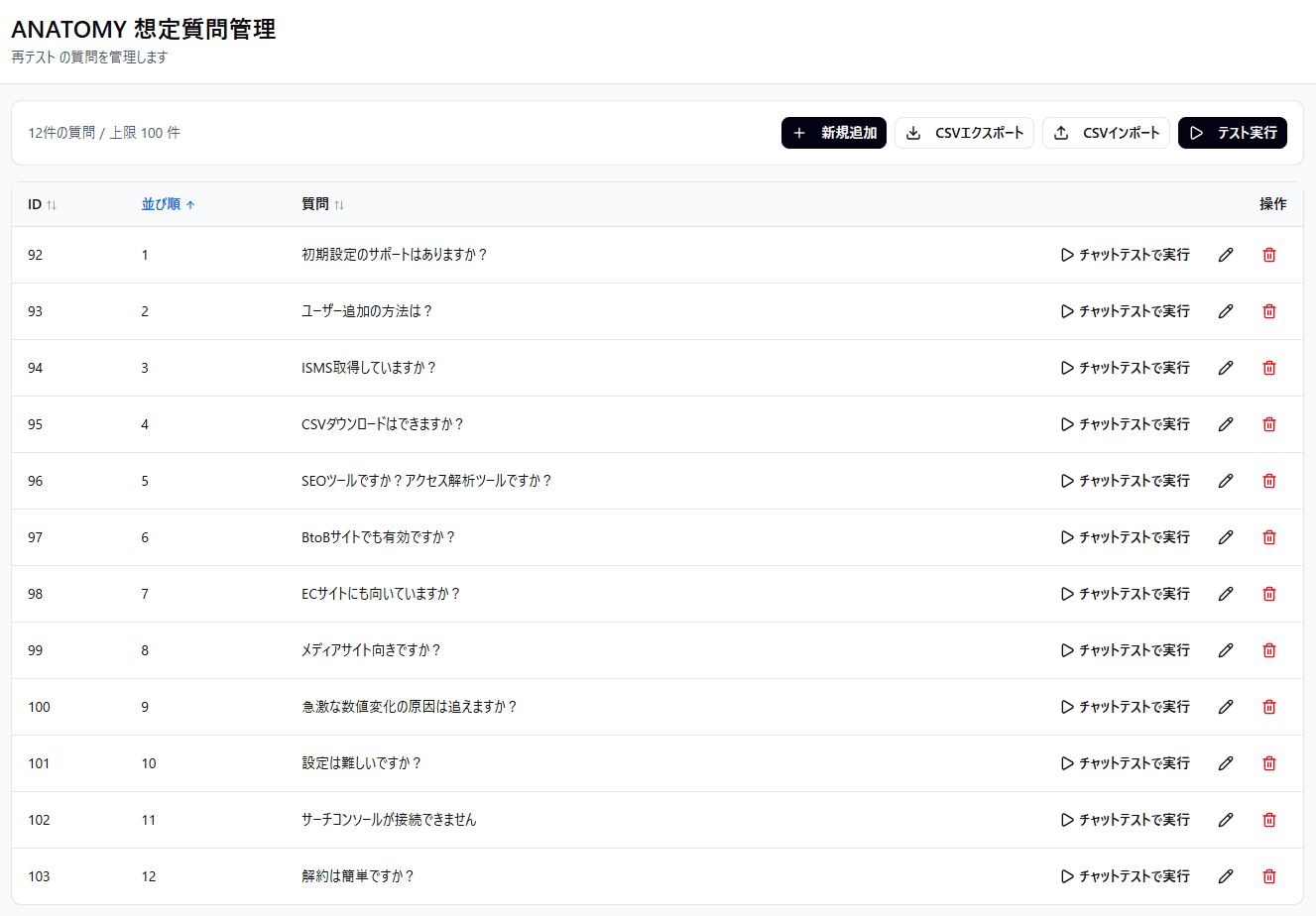Select question text SEOツールですか？アクセス解析ツールですか？
The image size is (1316, 916).
(x=426, y=481)
